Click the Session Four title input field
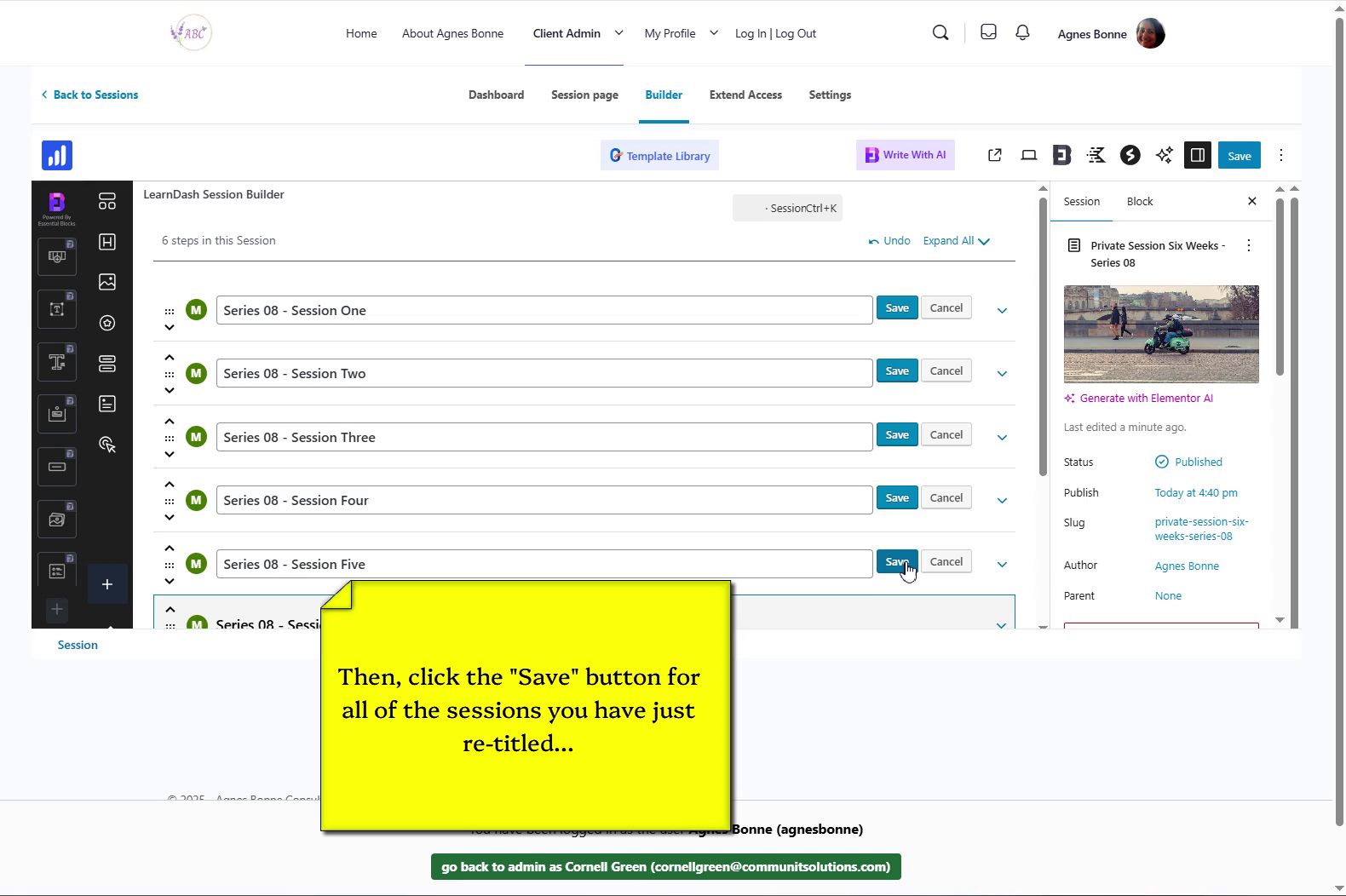The height and width of the screenshot is (896, 1346). [x=544, y=500]
